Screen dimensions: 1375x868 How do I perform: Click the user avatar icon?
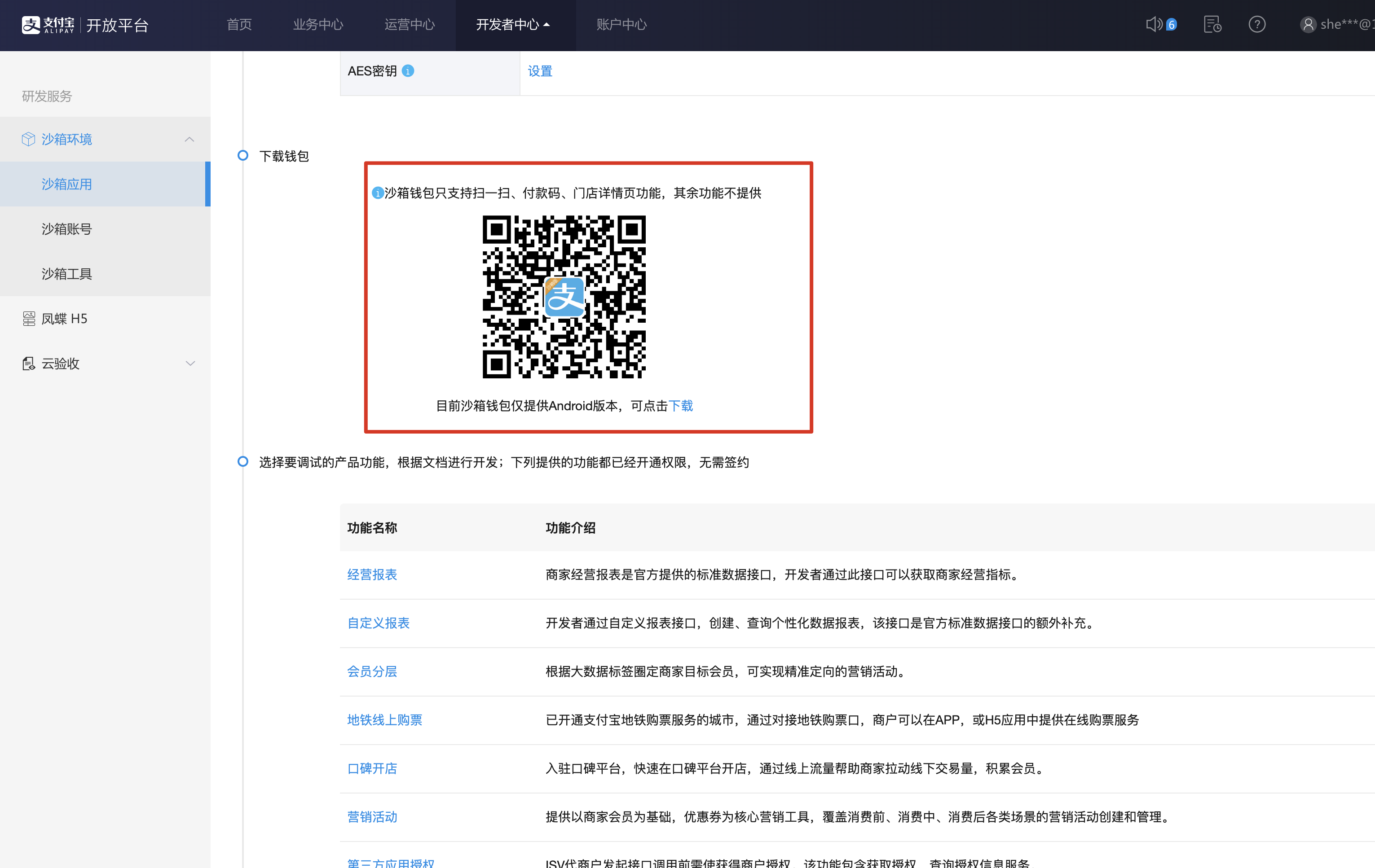(1308, 25)
